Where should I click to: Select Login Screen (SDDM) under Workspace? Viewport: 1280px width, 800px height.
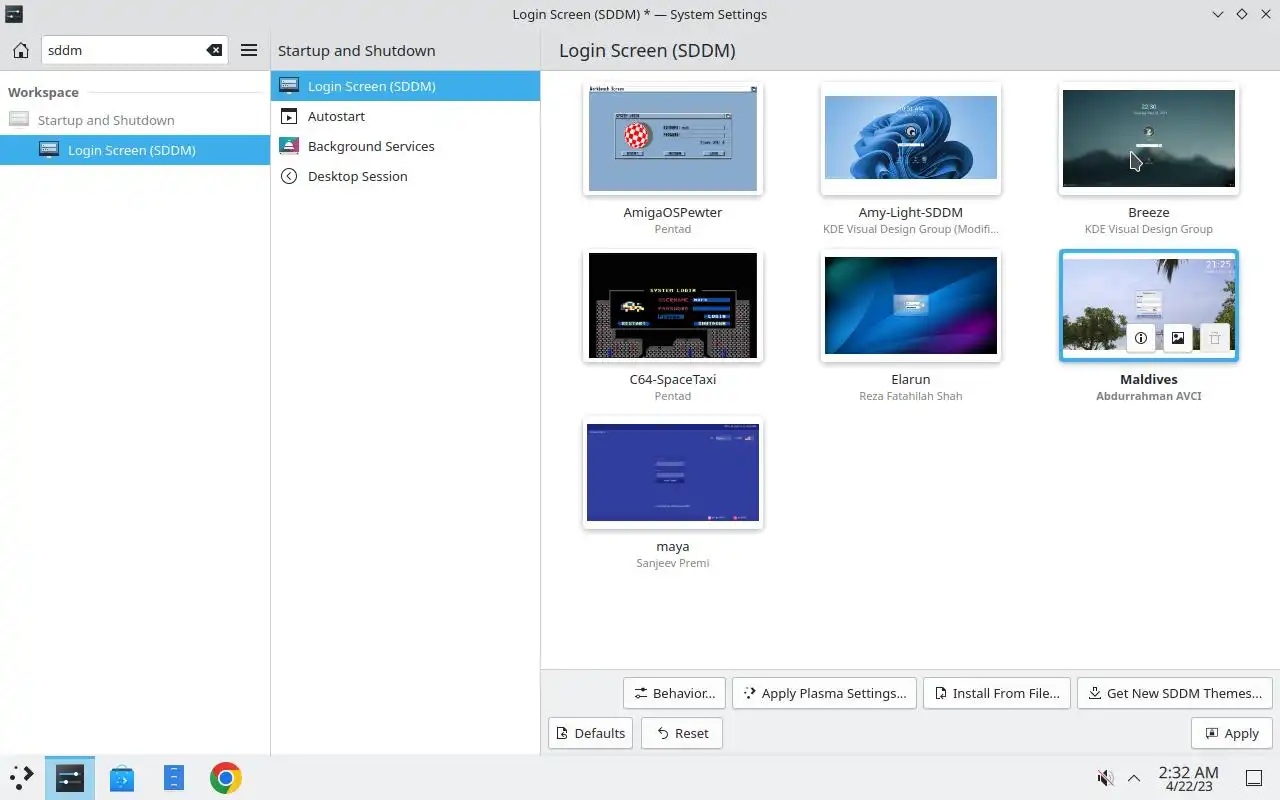[134, 150]
